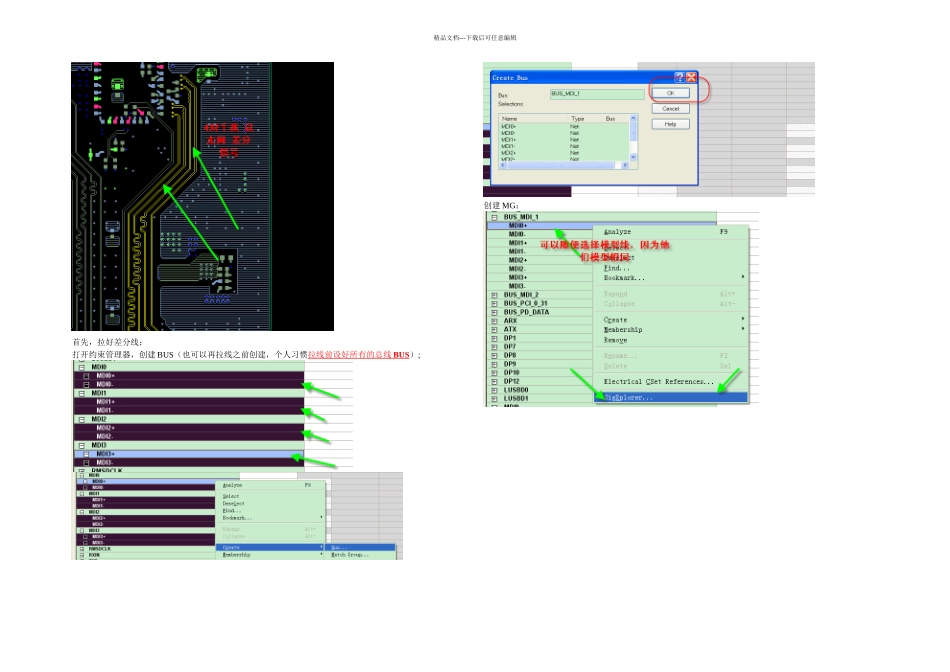Viewport: 950px width, 672px height.
Task: Open Electrical CSet References menu entry
Action: pyautogui.click(x=659, y=381)
